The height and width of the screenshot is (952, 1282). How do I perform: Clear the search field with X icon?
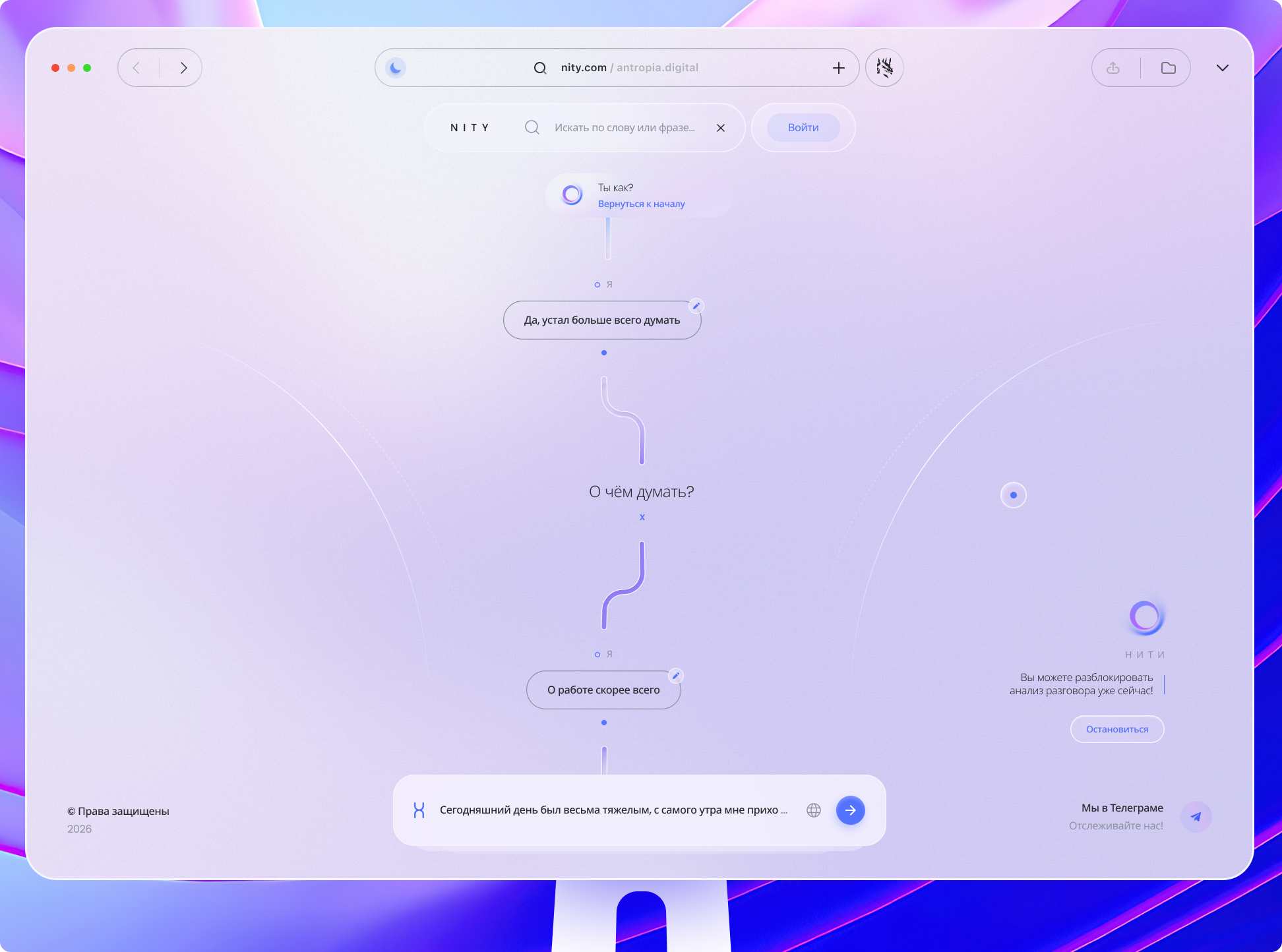pos(721,128)
